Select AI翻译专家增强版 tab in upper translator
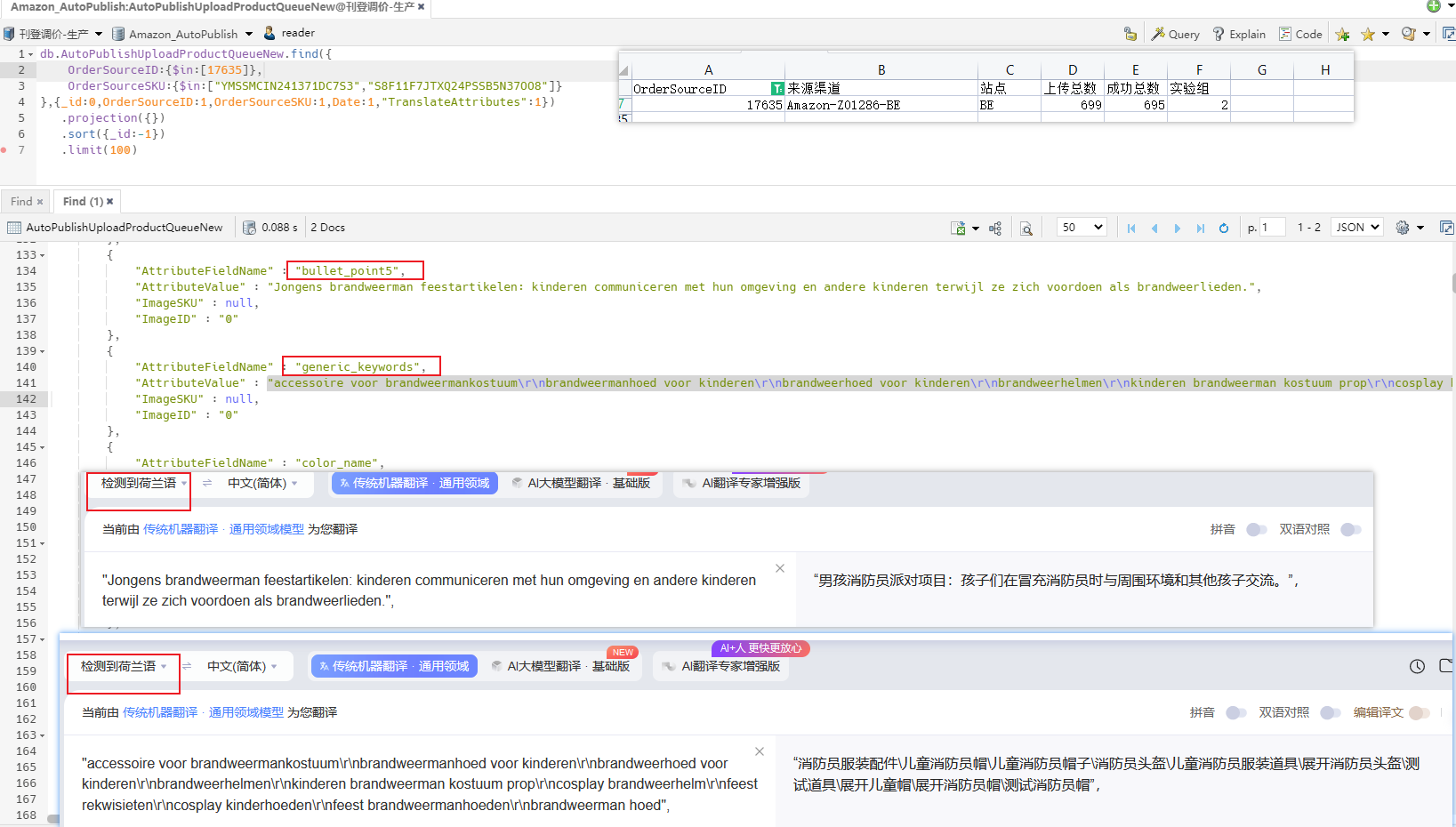 [x=742, y=483]
